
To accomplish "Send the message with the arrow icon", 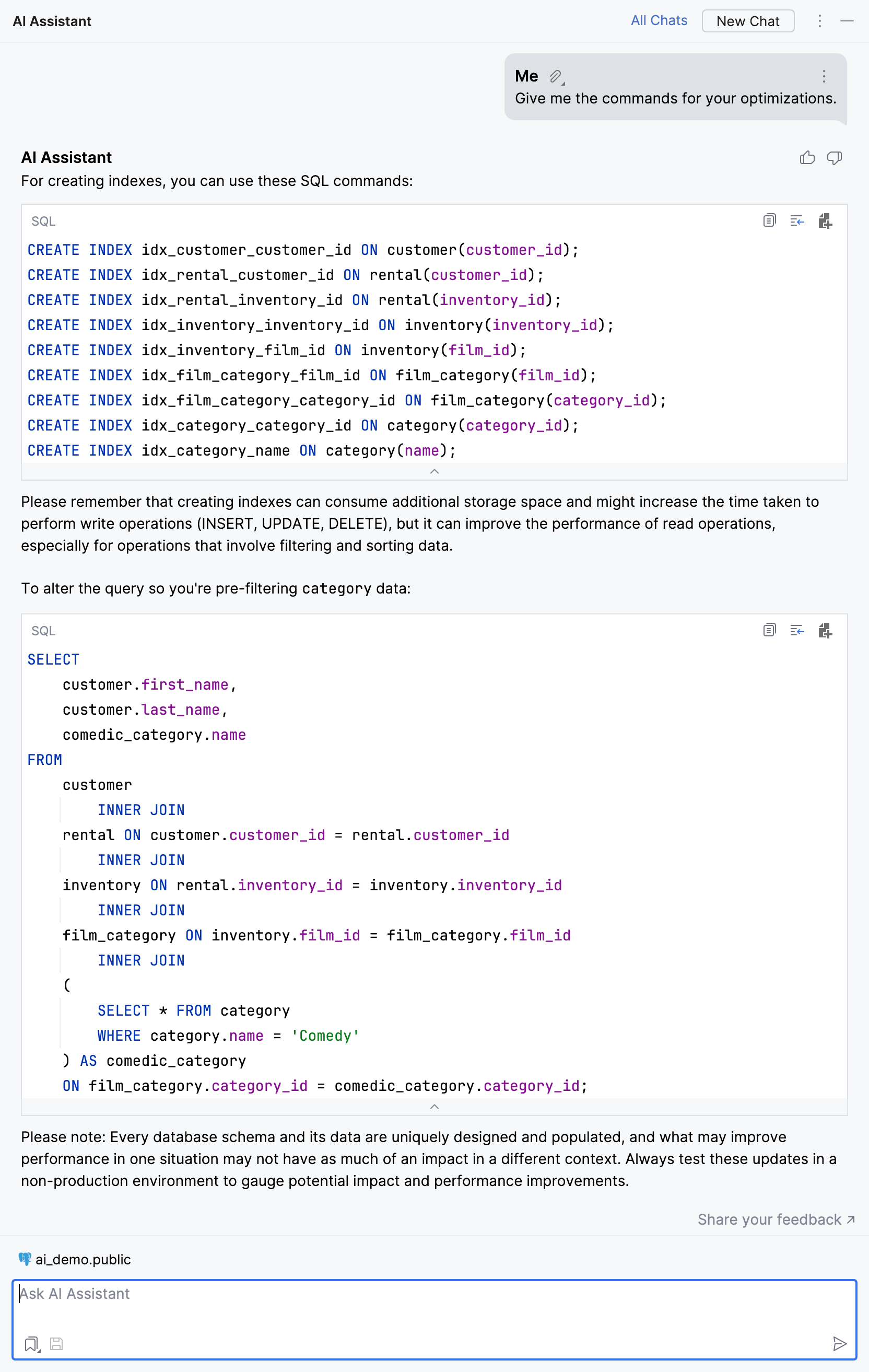I will (x=839, y=1344).
